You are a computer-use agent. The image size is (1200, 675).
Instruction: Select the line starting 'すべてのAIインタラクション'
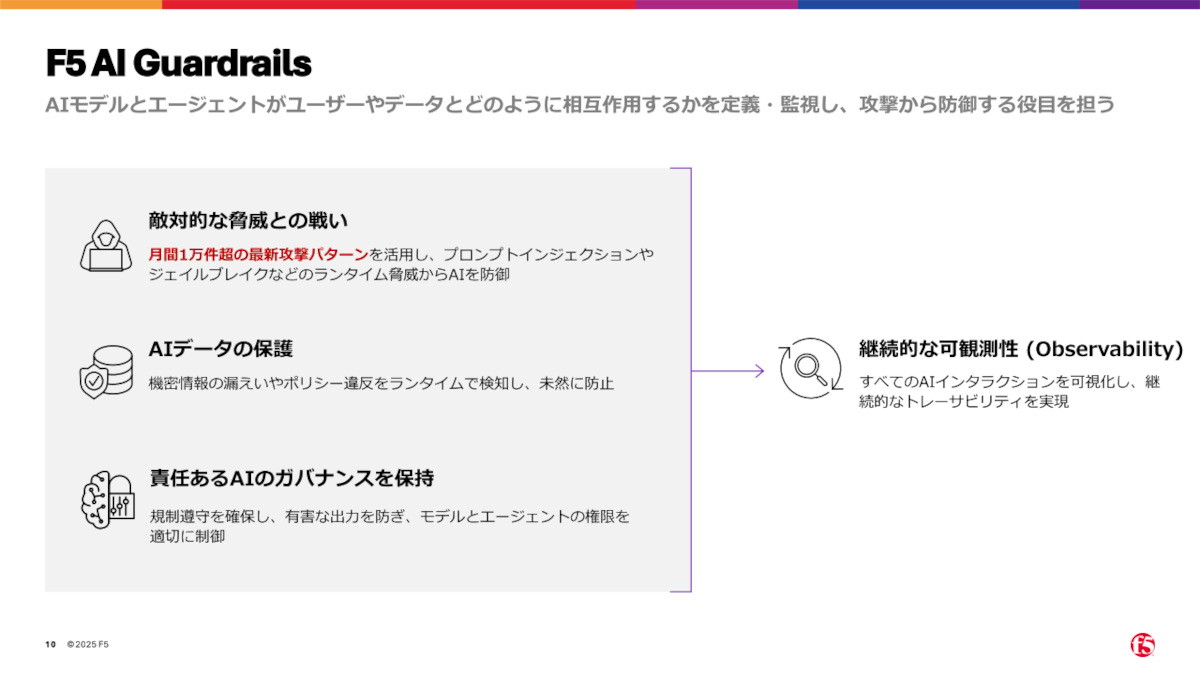[x=1010, y=382]
